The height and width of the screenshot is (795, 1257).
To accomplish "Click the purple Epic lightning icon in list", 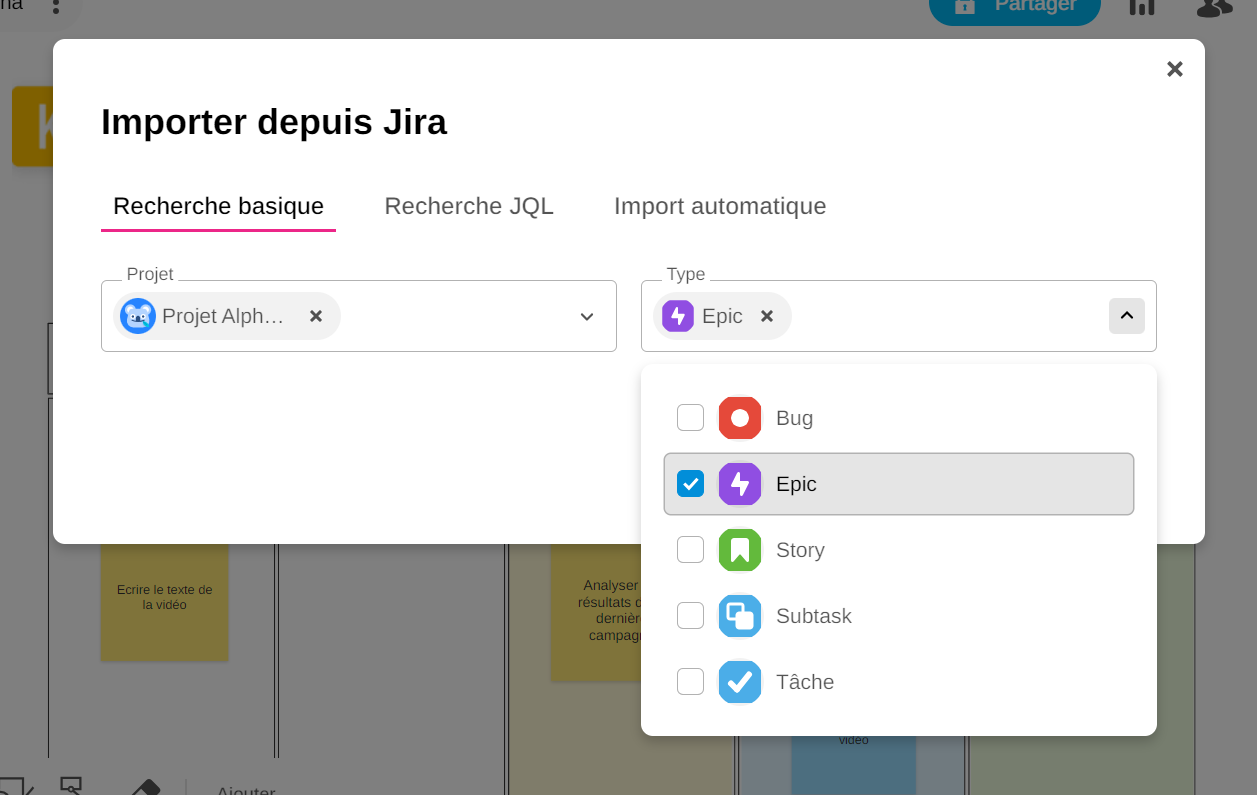I will [x=740, y=484].
